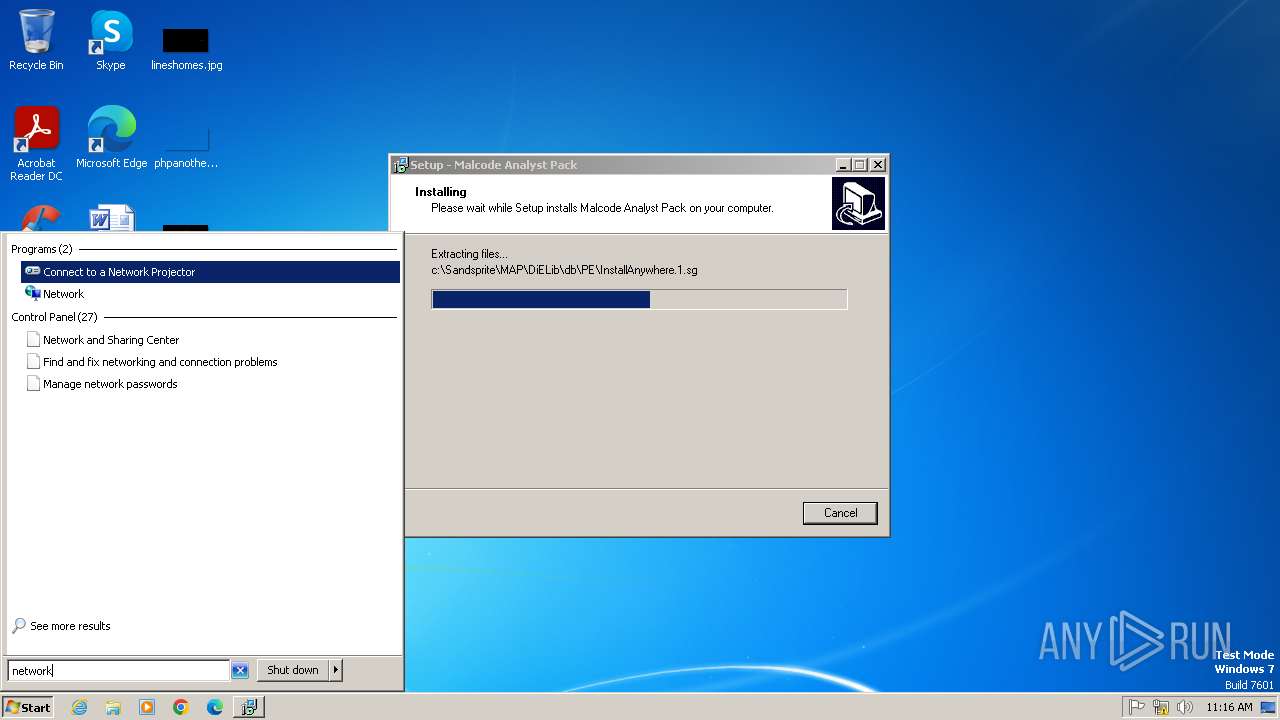The image size is (1280, 720).
Task: Open the Recycle Bin desktop icon
Action: pos(36,40)
